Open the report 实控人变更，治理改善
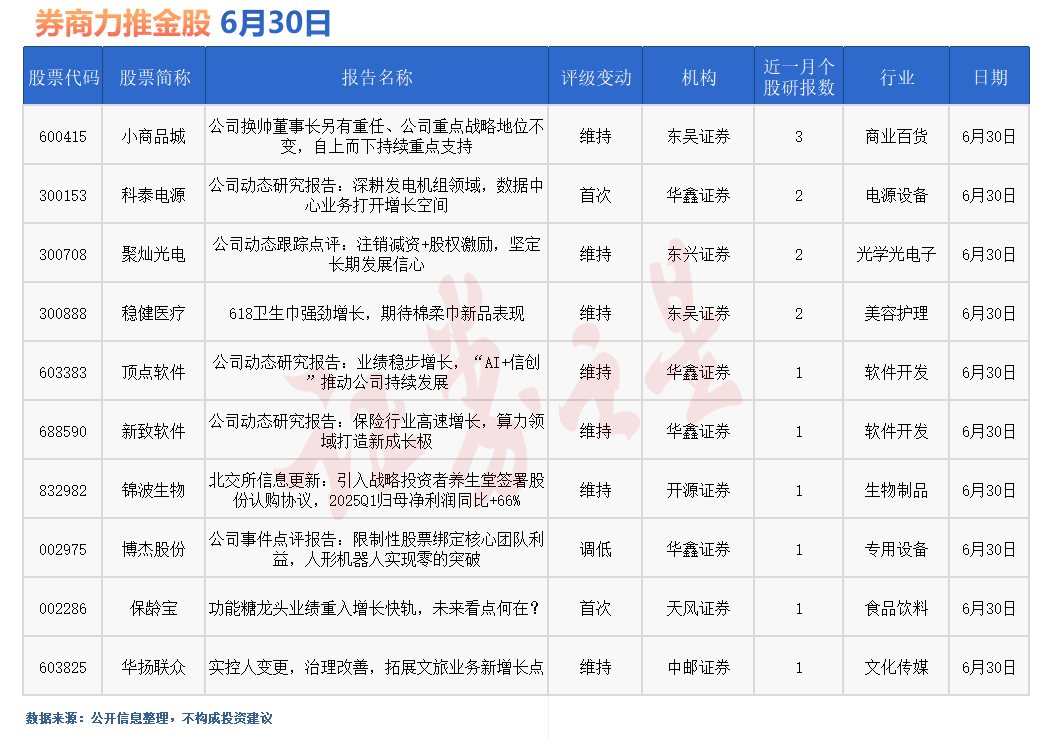Image resolution: width=1056 pixels, height=744 pixels. pyautogui.click(x=376, y=668)
